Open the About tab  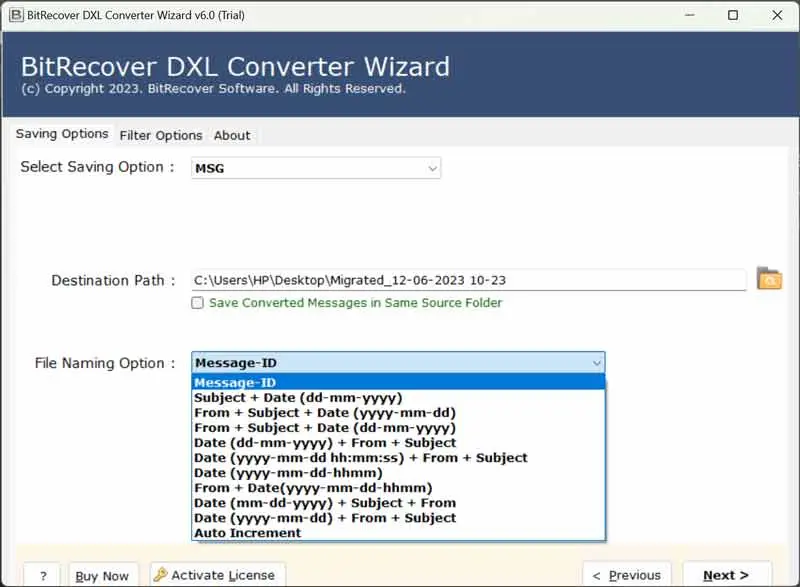pos(232,136)
